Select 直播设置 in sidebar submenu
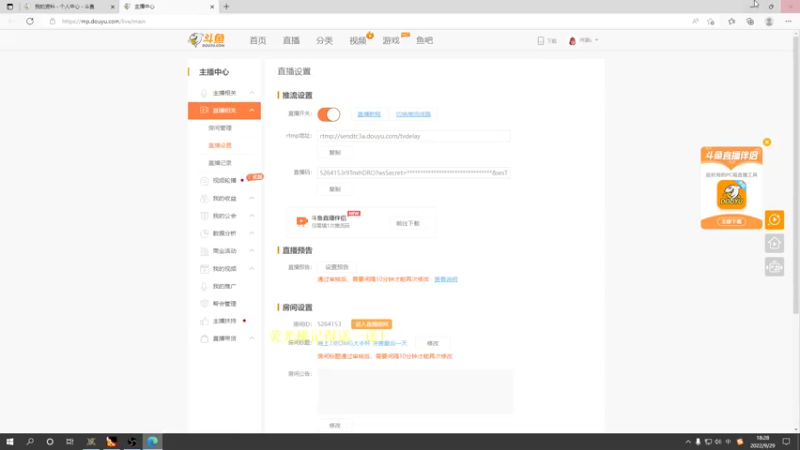The width and height of the screenshot is (800, 450). click(220, 145)
